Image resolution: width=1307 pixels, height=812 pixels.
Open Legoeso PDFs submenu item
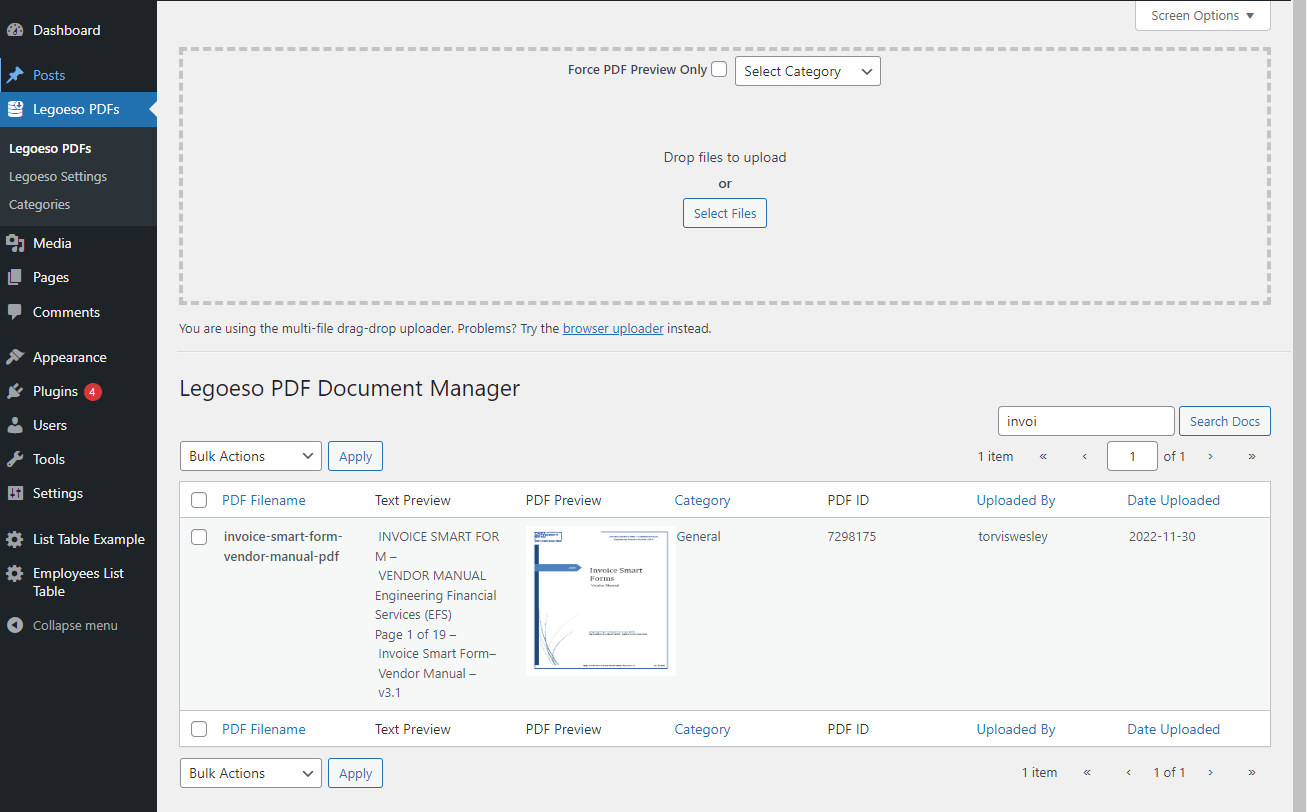(50, 148)
